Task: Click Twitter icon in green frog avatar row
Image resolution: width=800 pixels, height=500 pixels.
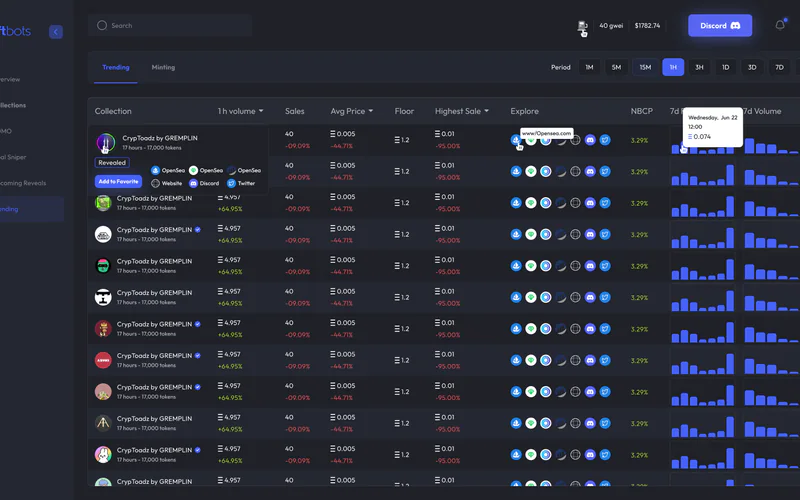Action: [605, 203]
